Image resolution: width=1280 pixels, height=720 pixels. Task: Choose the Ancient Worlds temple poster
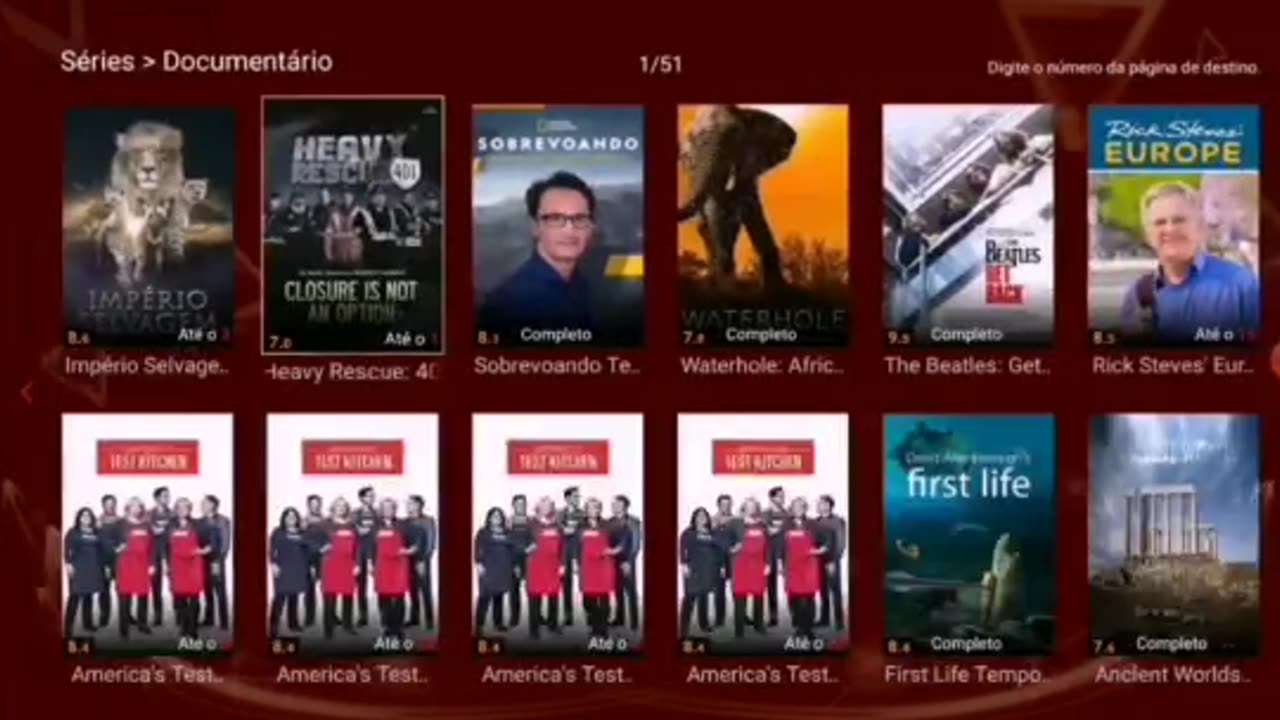pyautogui.click(x=1174, y=535)
